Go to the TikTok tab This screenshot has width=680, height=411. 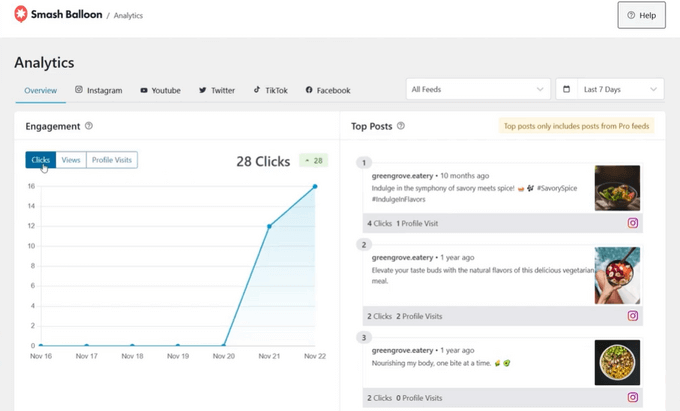271,90
